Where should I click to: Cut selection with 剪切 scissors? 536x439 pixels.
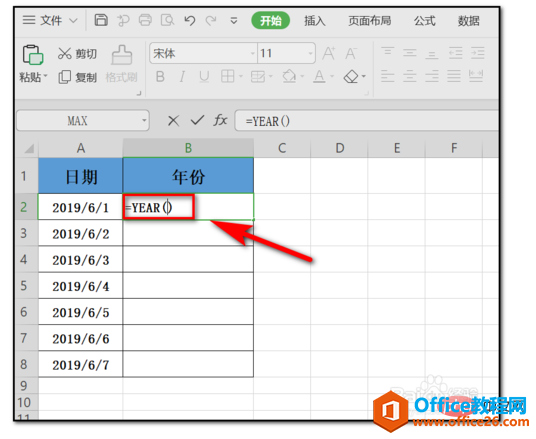77,54
